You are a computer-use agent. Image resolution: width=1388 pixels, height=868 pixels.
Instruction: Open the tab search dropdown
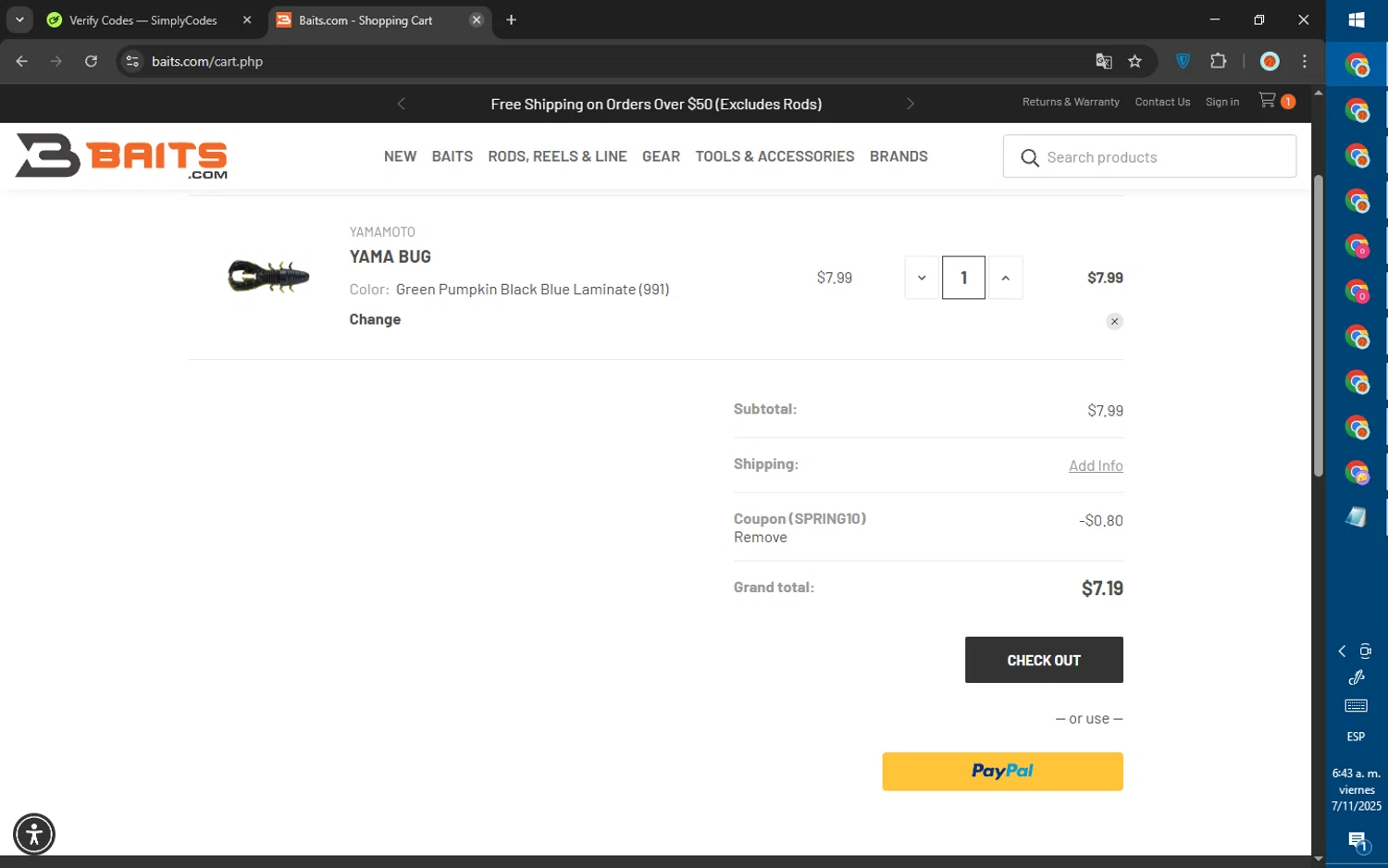19,19
